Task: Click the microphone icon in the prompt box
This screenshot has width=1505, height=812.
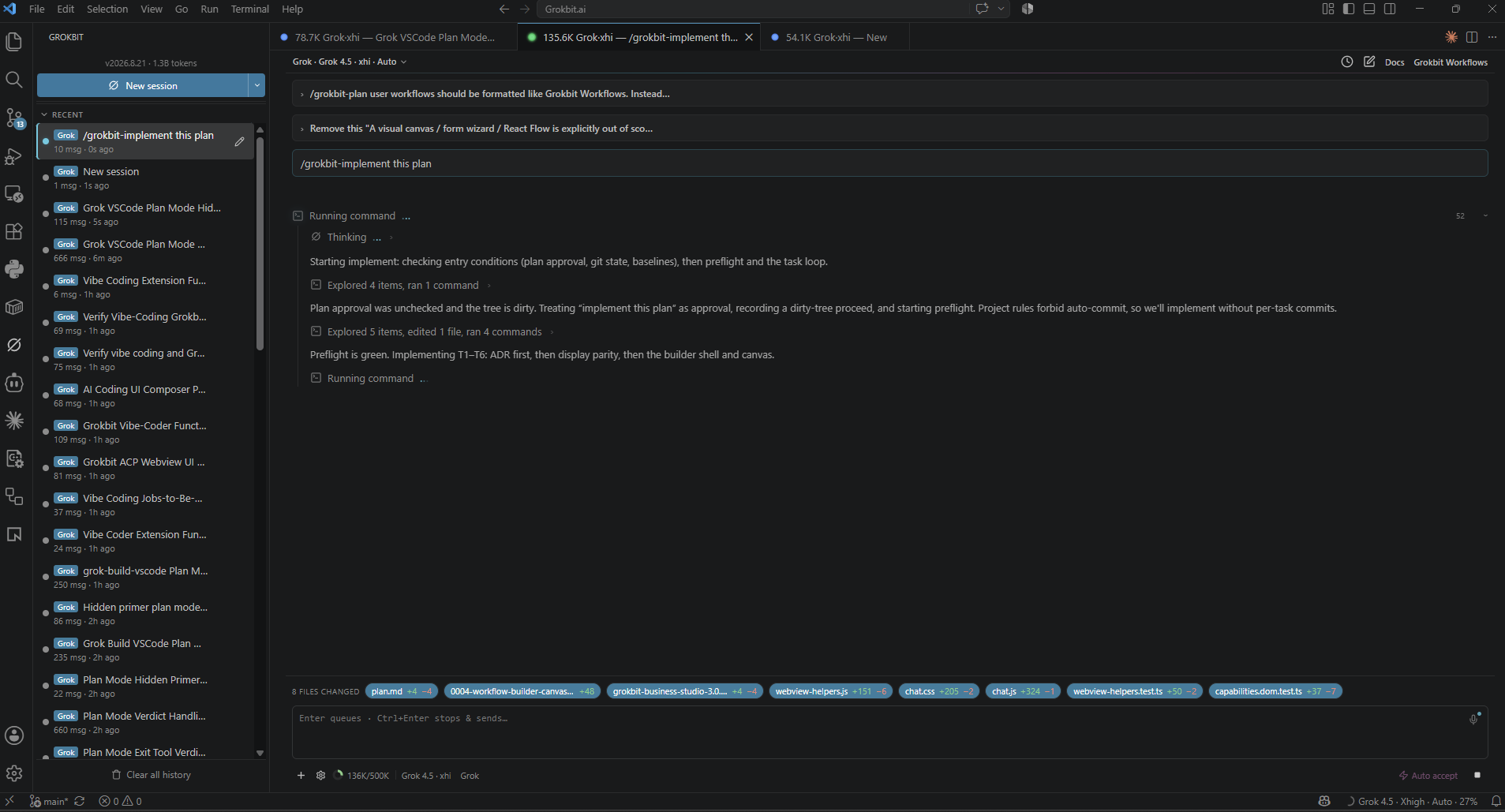Action: [1474, 718]
